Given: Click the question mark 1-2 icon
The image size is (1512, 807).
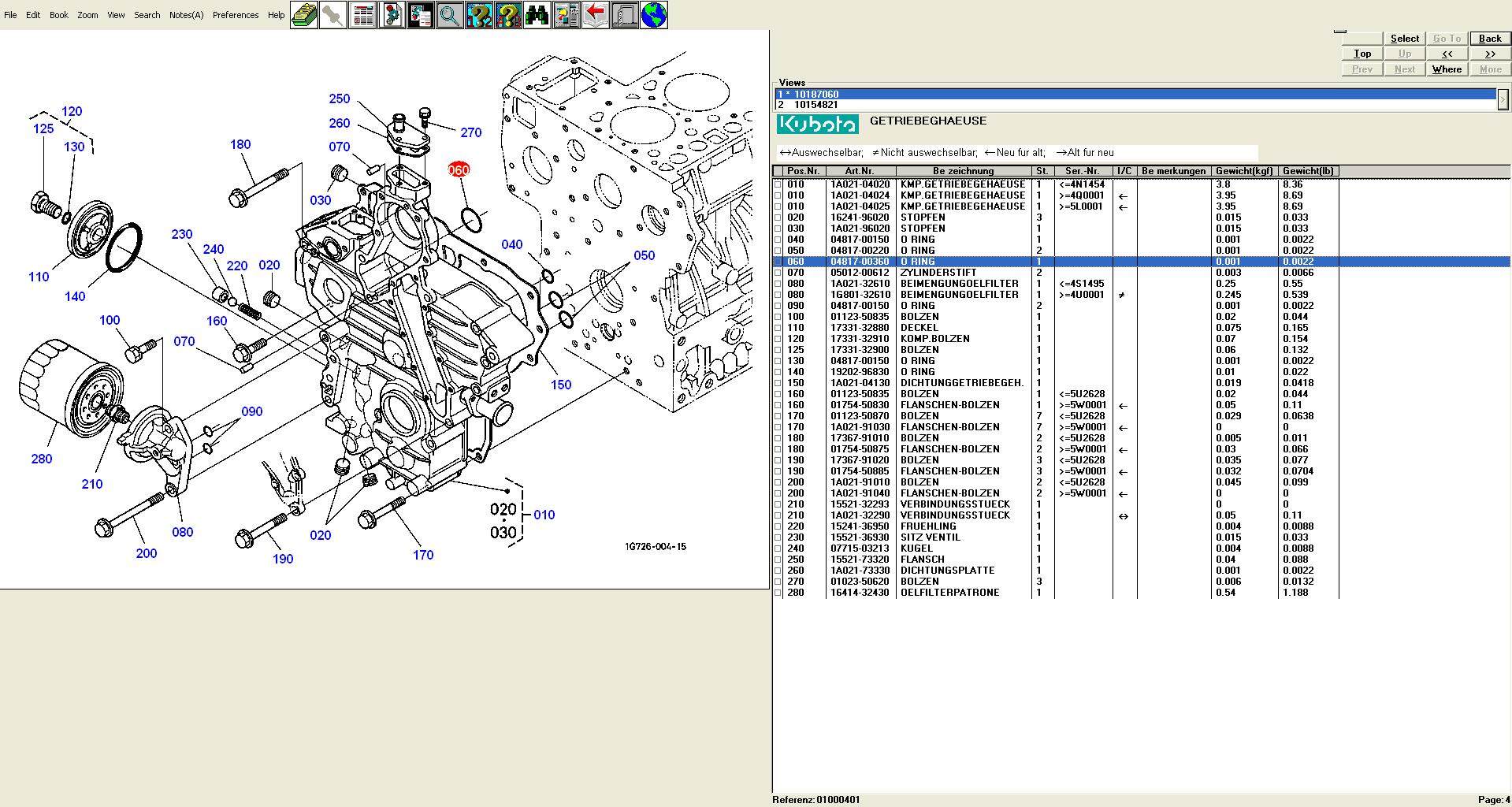Looking at the screenshot, I should pos(479,15).
